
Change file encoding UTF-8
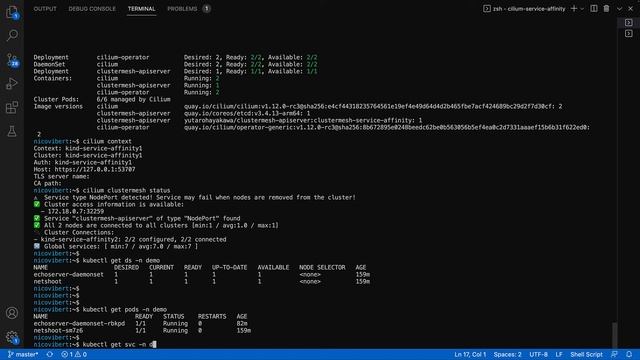click(538, 354)
